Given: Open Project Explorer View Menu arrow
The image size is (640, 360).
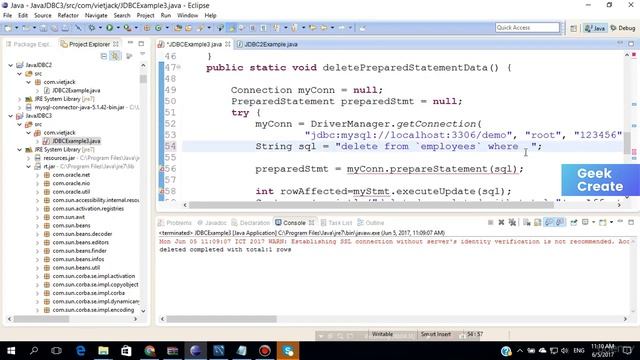Looking at the screenshot, I should pos(142,54).
